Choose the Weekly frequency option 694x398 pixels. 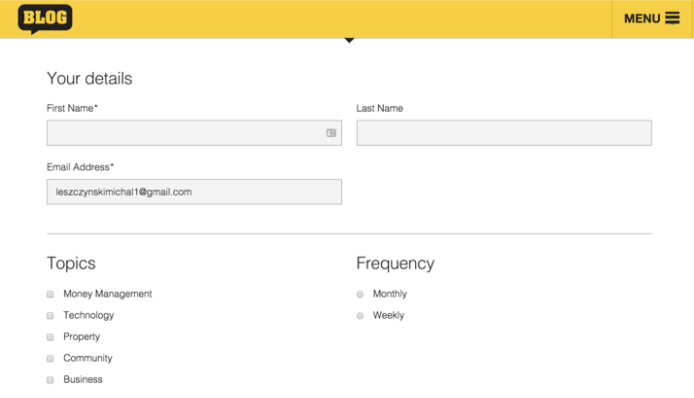pos(360,316)
